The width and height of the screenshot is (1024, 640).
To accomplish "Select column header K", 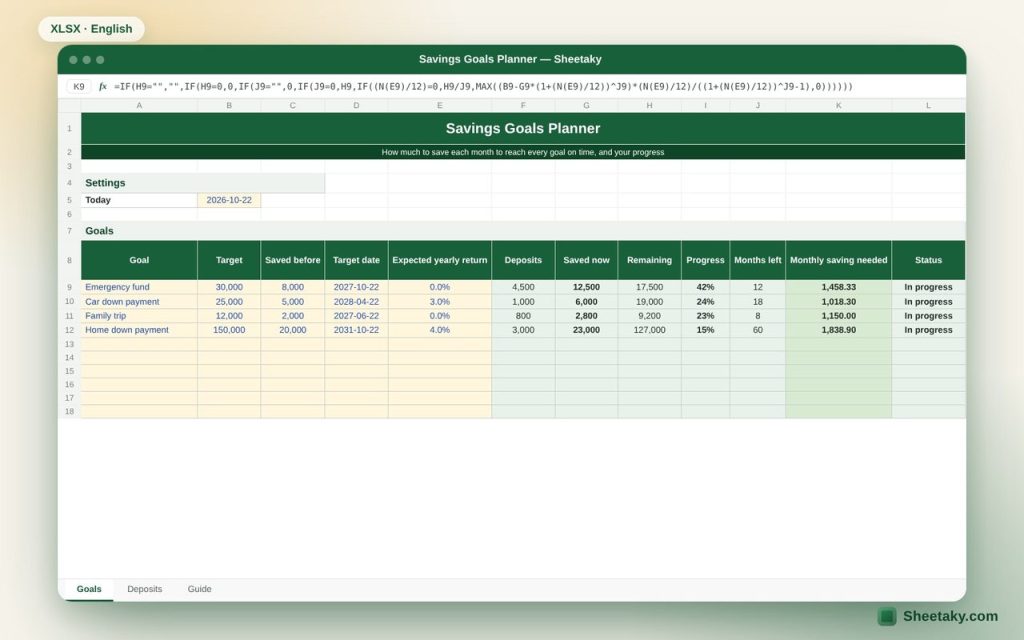I will 839,105.
